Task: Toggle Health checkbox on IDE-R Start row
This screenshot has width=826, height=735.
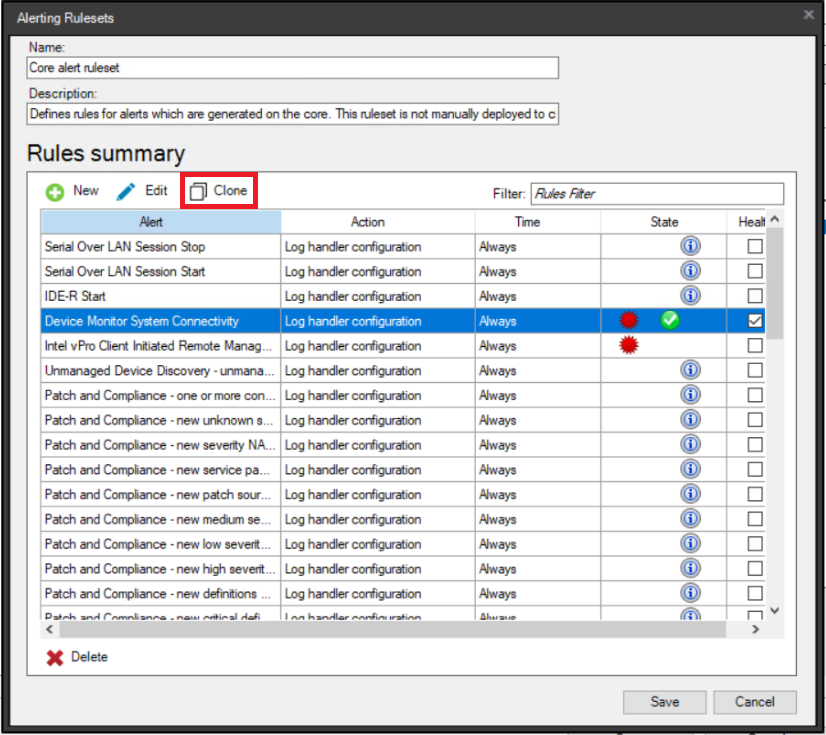Action: (x=756, y=296)
